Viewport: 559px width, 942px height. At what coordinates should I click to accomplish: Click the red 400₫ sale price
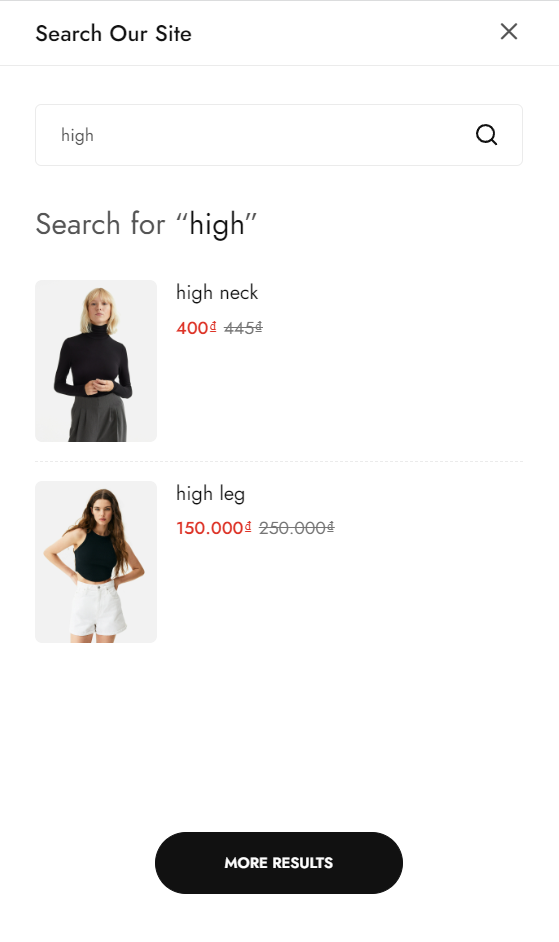point(196,328)
